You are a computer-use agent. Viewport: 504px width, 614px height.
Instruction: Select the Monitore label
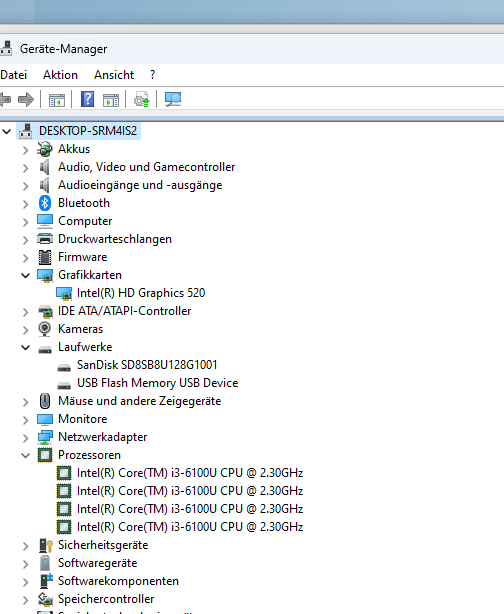click(x=83, y=419)
